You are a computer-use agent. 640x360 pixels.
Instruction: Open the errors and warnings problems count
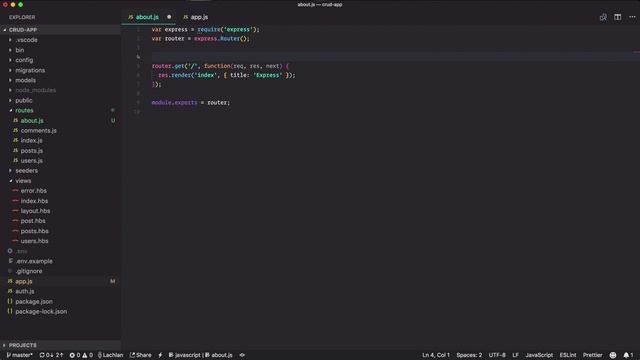(x=81, y=355)
